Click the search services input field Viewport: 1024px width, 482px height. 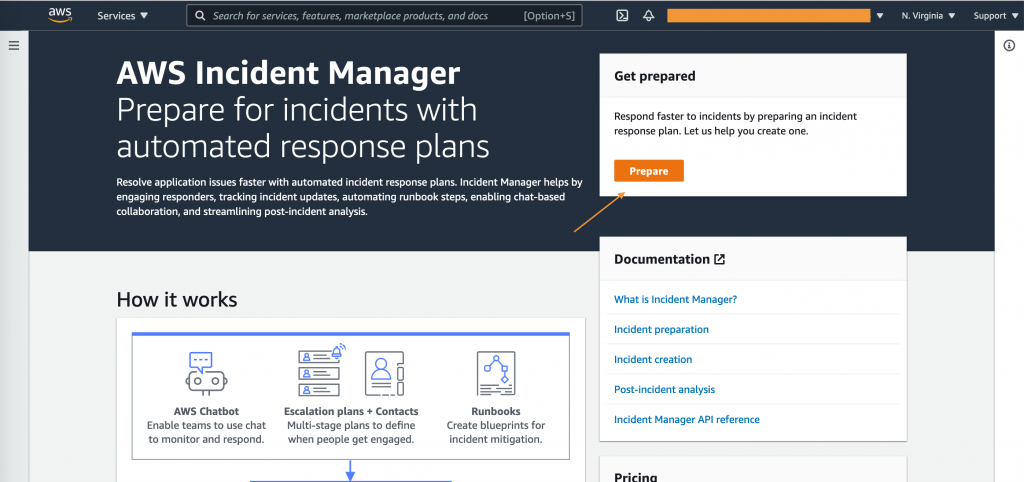click(384, 16)
